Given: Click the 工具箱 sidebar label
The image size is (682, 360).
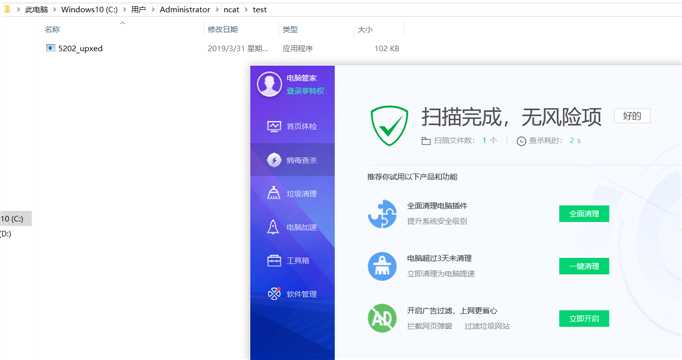Looking at the screenshot, I should click(298, 260).
